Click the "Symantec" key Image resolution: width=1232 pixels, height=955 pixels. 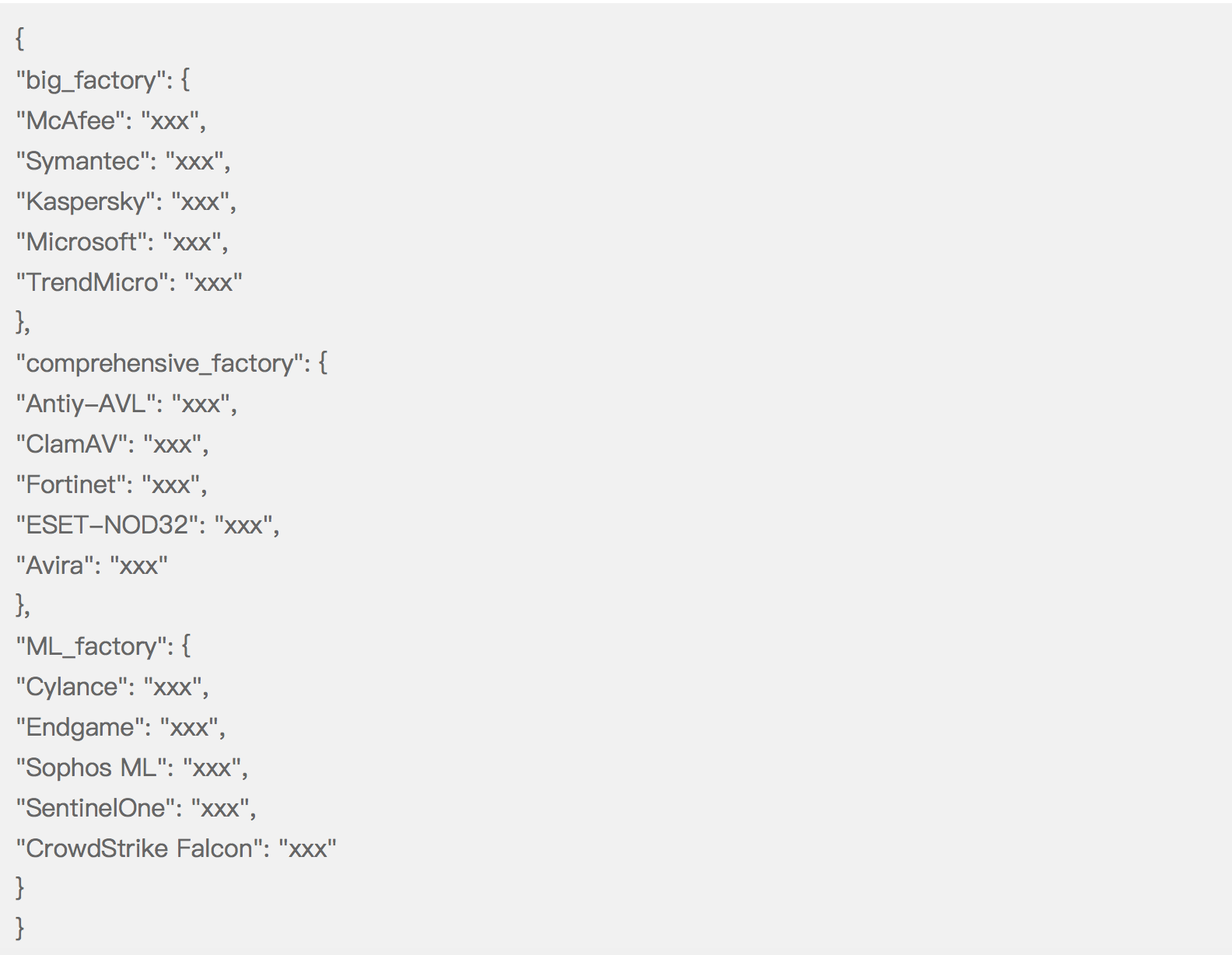point(83,162)
